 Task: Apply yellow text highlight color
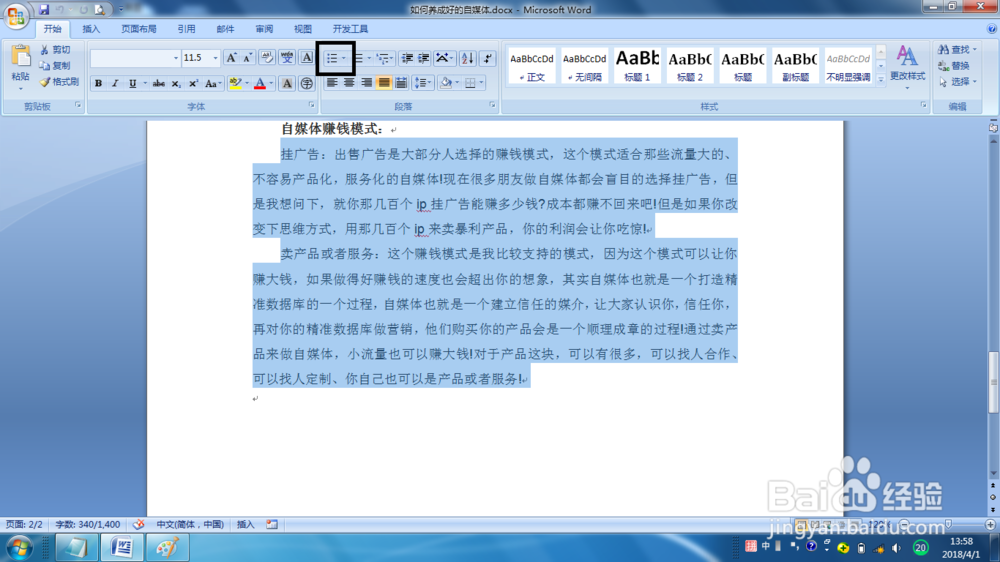(x=235, y=84)
